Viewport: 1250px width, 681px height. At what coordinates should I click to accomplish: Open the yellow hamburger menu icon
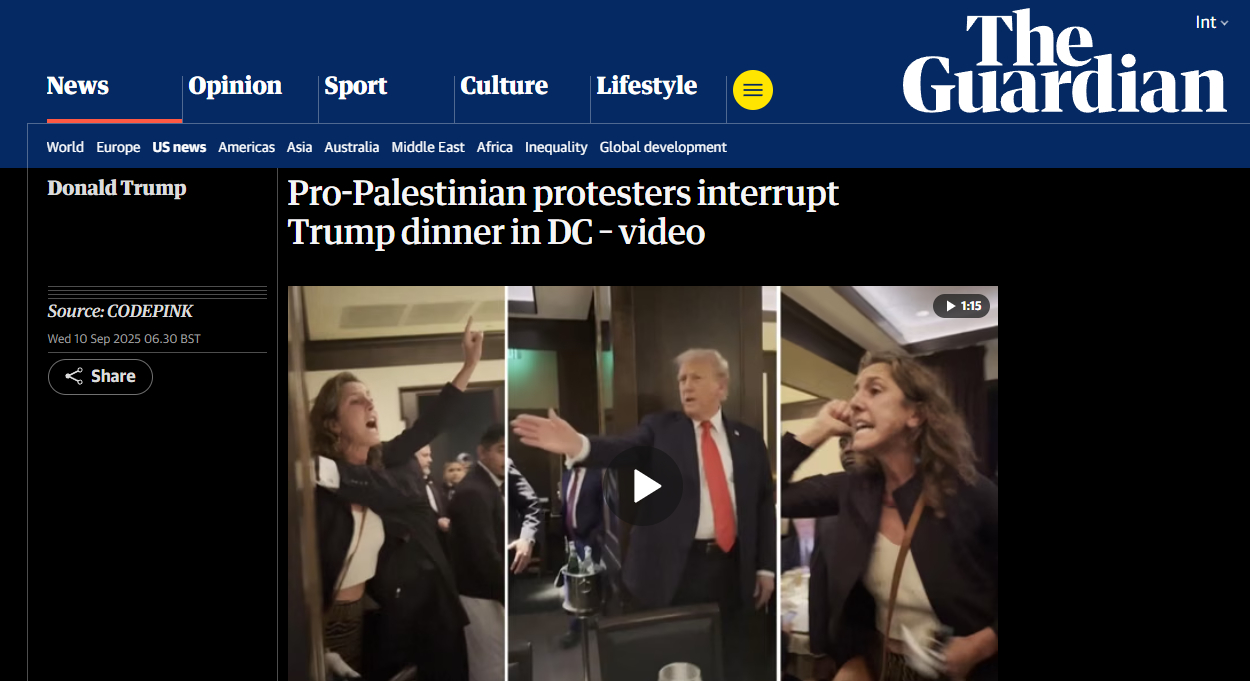[x=752, y=90]
